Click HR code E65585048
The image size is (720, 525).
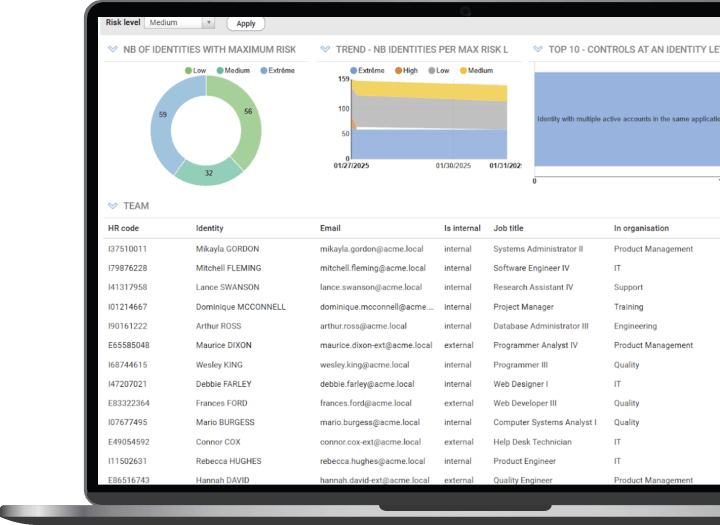(129, 345)
